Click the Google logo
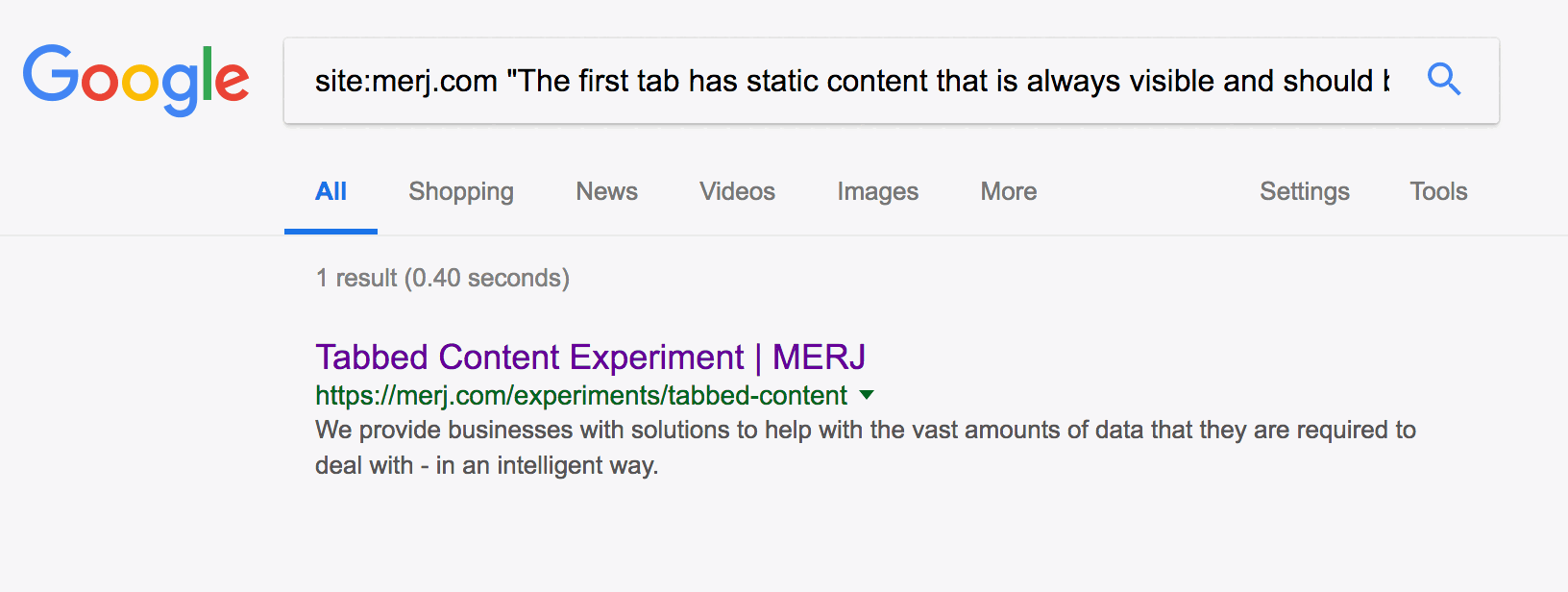 pos(135,79)
